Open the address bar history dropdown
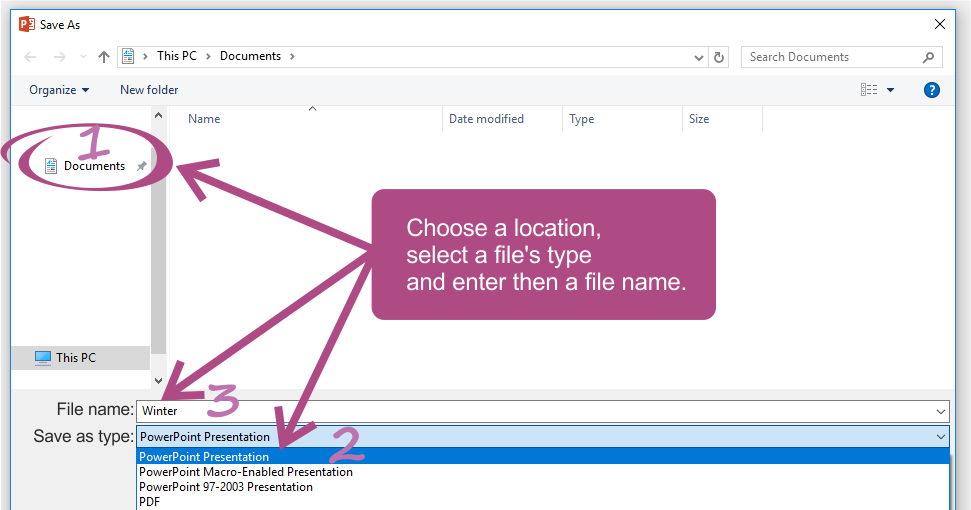 (x=699, y=58)
